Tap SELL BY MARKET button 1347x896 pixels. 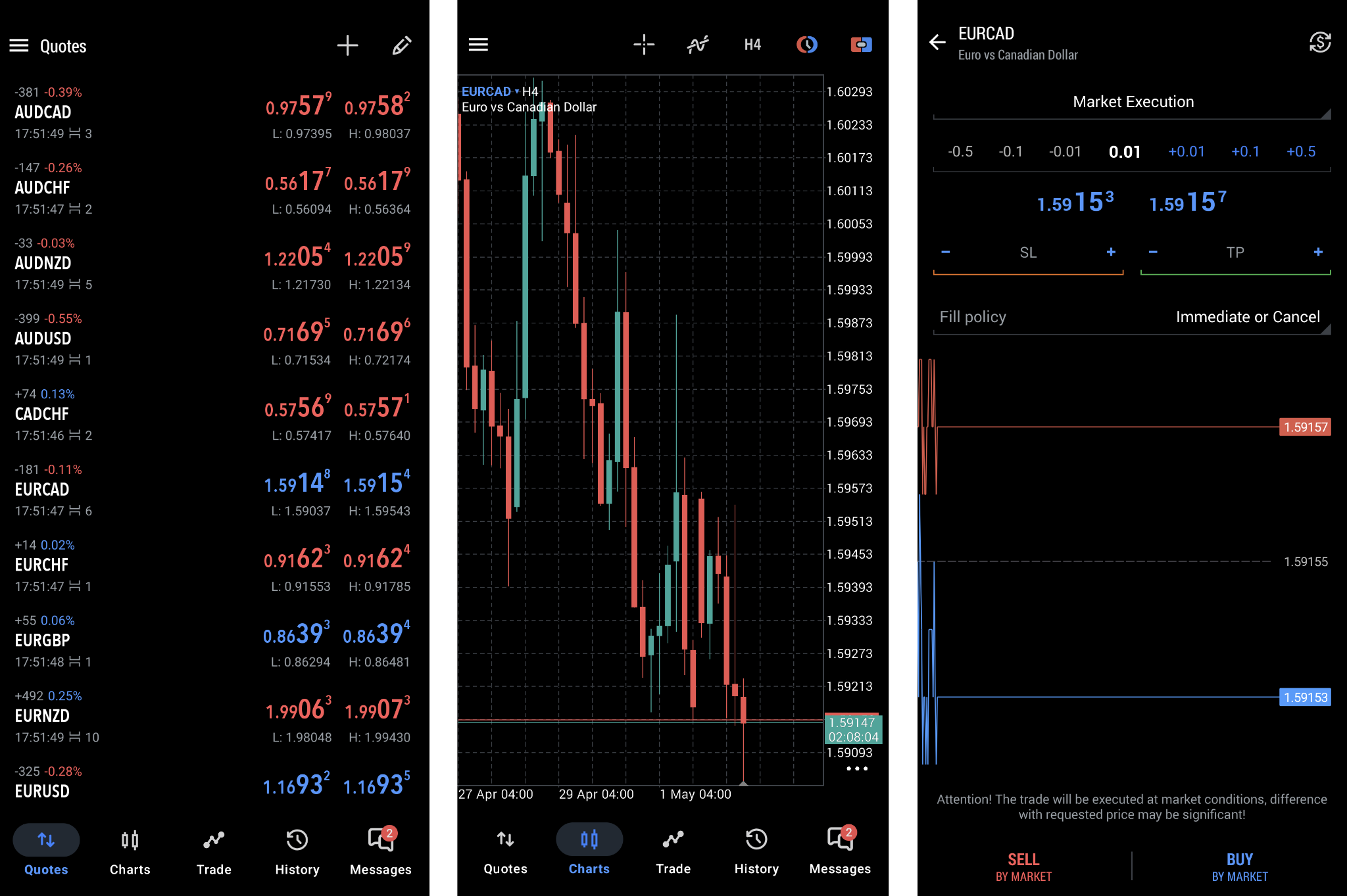(x=1023, y=867)
